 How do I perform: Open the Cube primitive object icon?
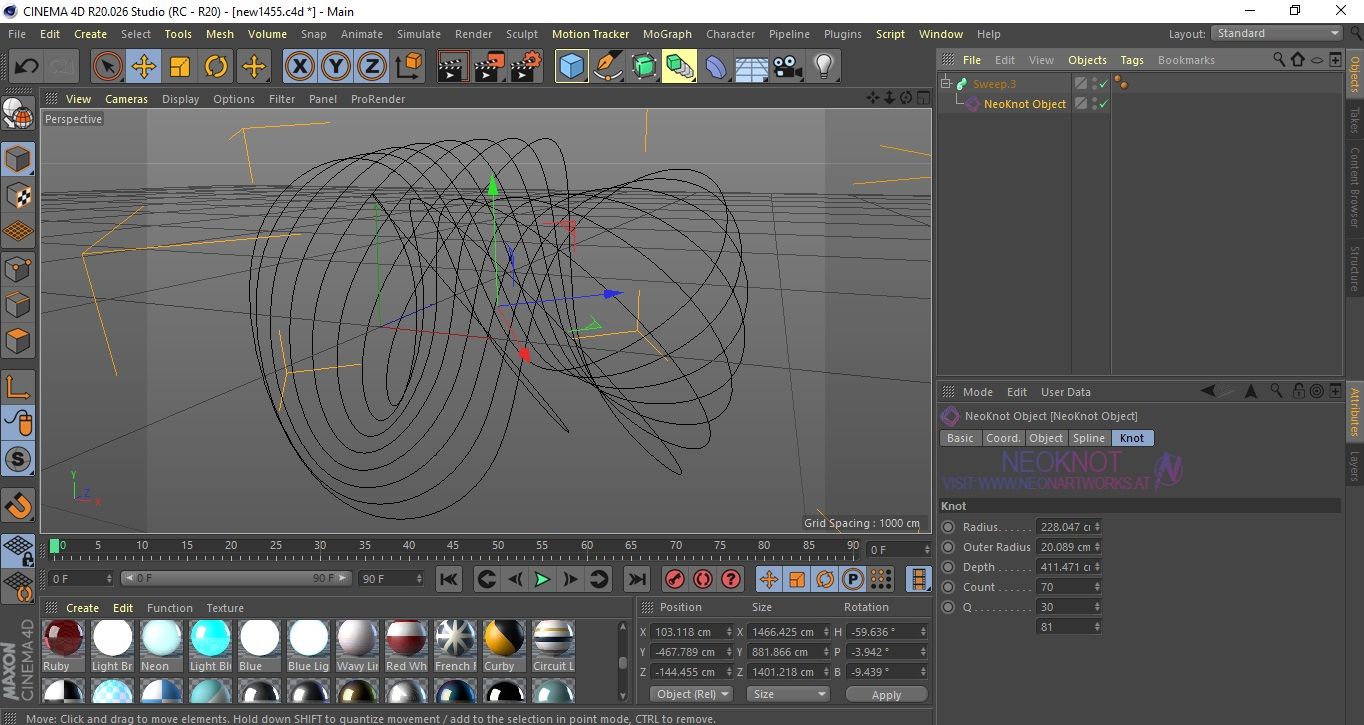point(571,67)
